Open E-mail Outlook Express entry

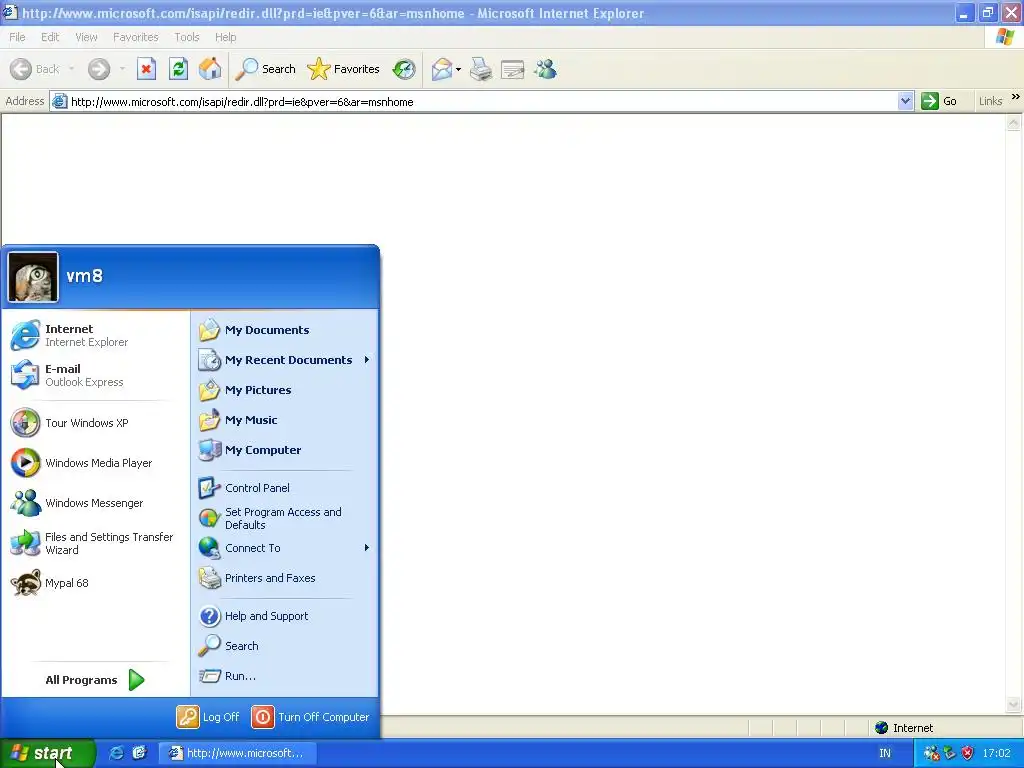[x=95, y=375]
